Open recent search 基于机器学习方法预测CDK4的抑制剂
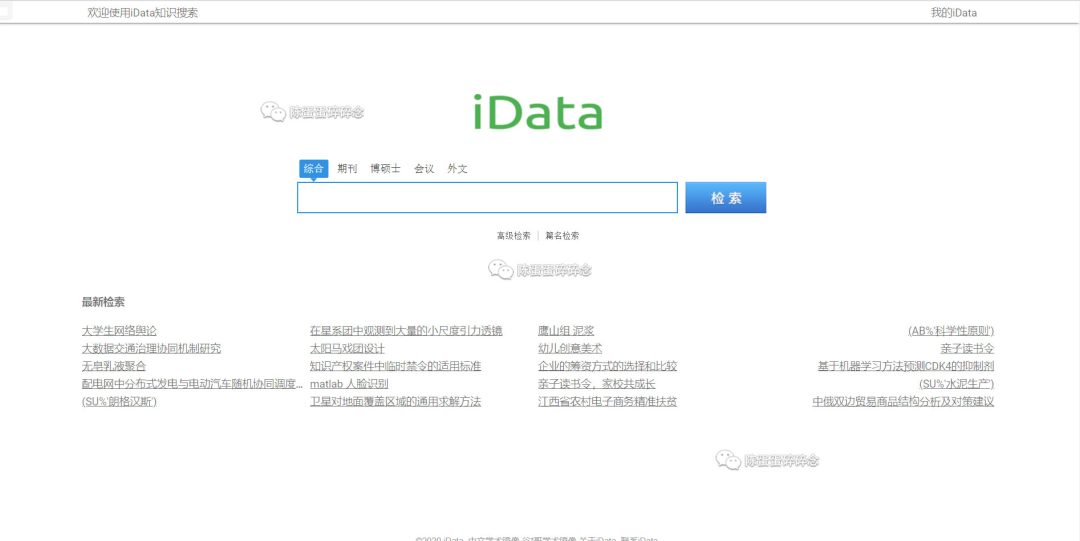 click(x=906, y=366)
